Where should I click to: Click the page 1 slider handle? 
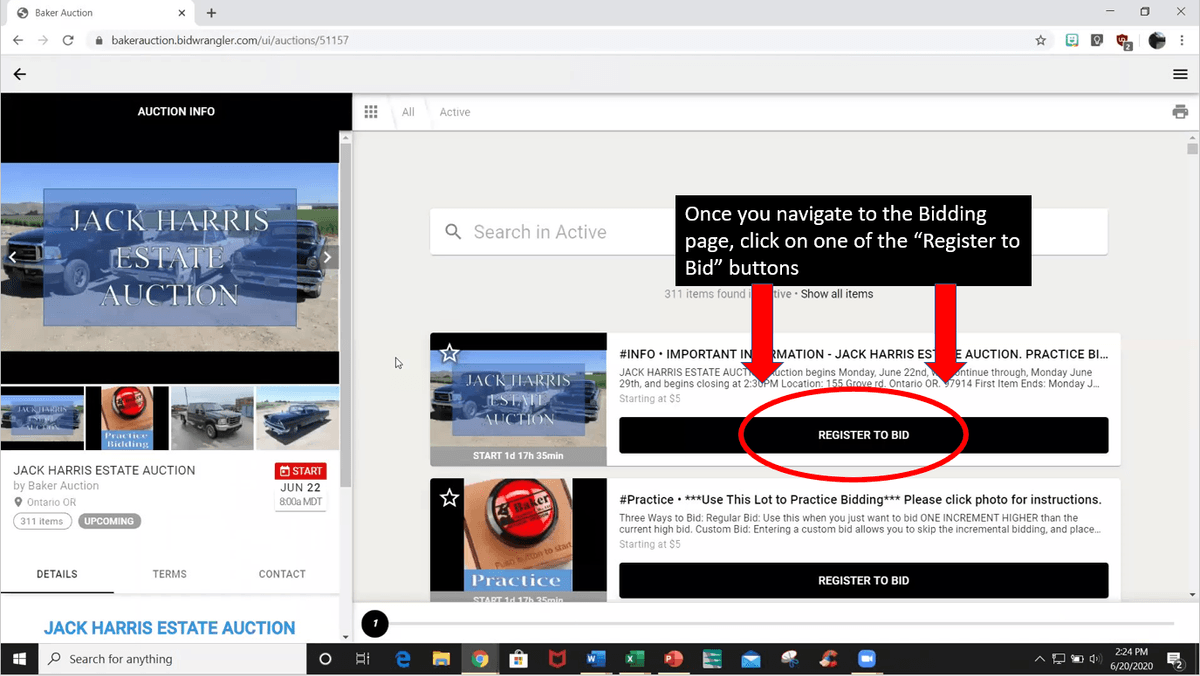375,624
